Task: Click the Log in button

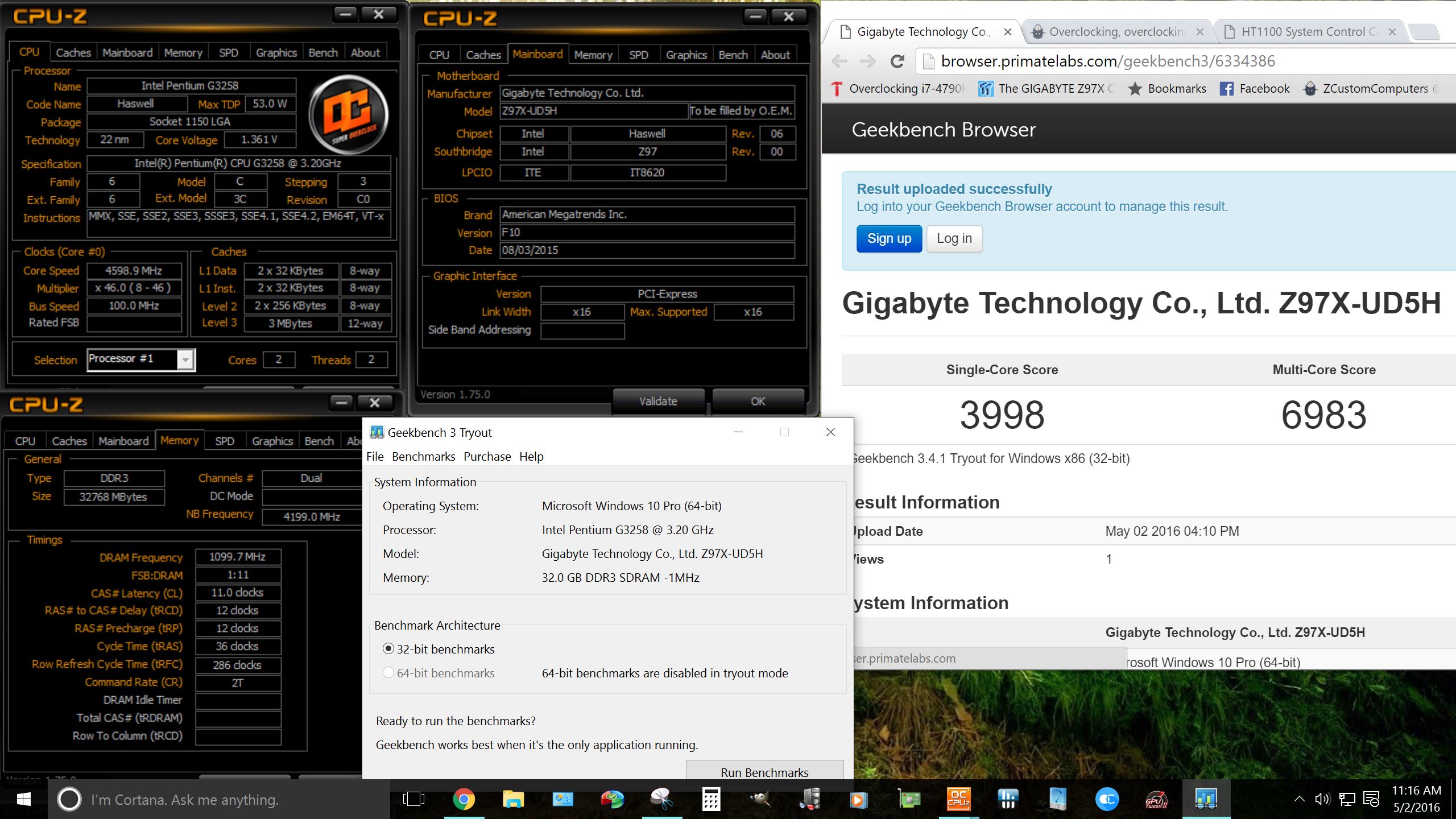Action: pyautogui.click(x=954, y=238)
